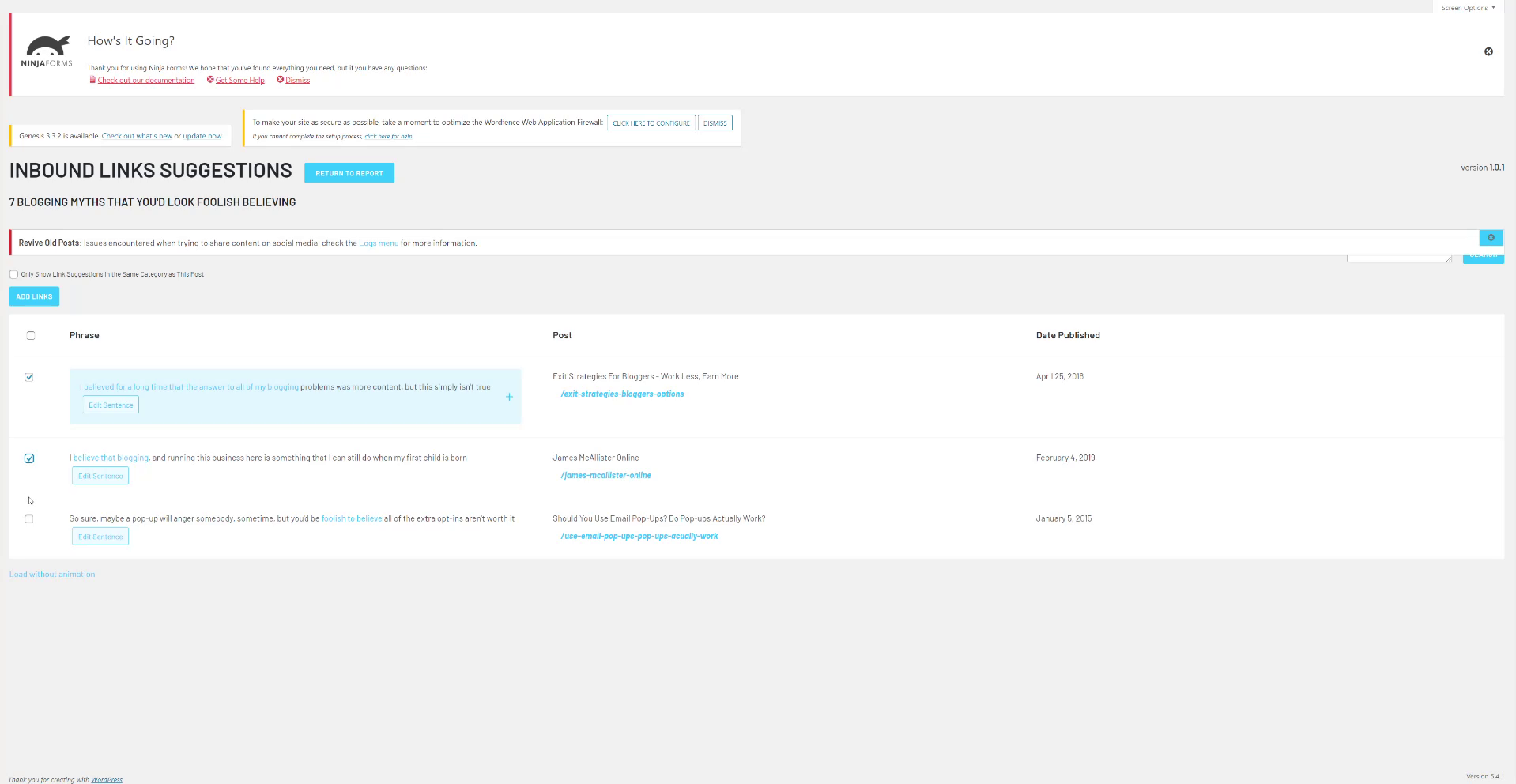Viewport: 1516px width, 784px height.
Task: Open Check out what's new Genesis link
Action: point(137,136)
